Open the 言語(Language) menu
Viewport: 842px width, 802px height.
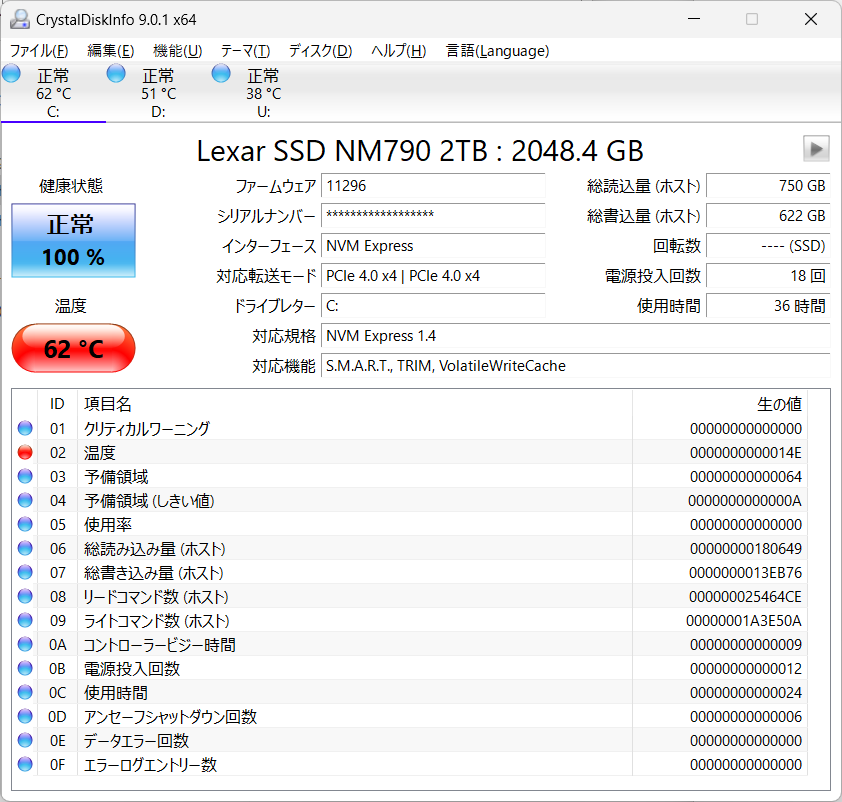[498, 51]
